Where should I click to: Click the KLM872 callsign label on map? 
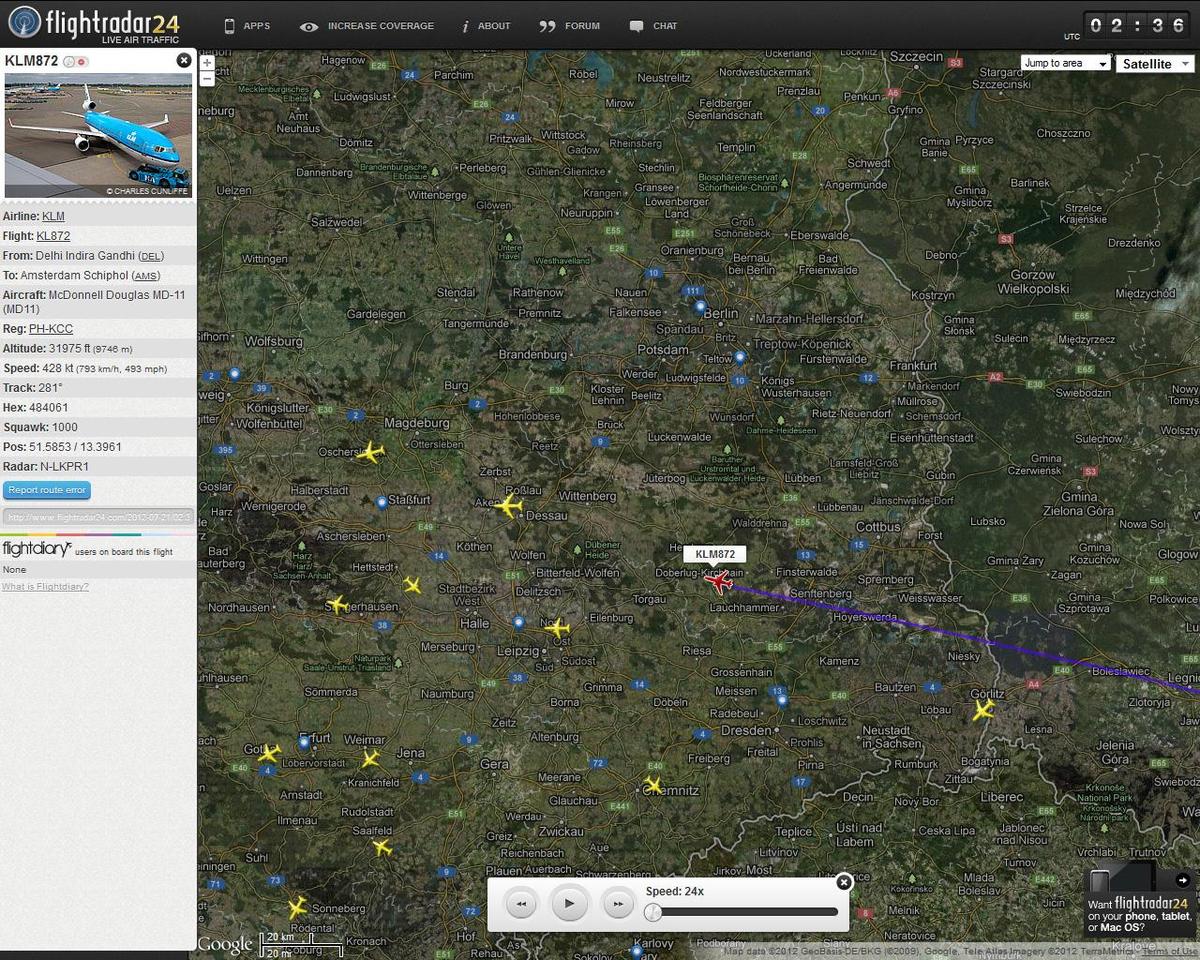click(715, 554)
